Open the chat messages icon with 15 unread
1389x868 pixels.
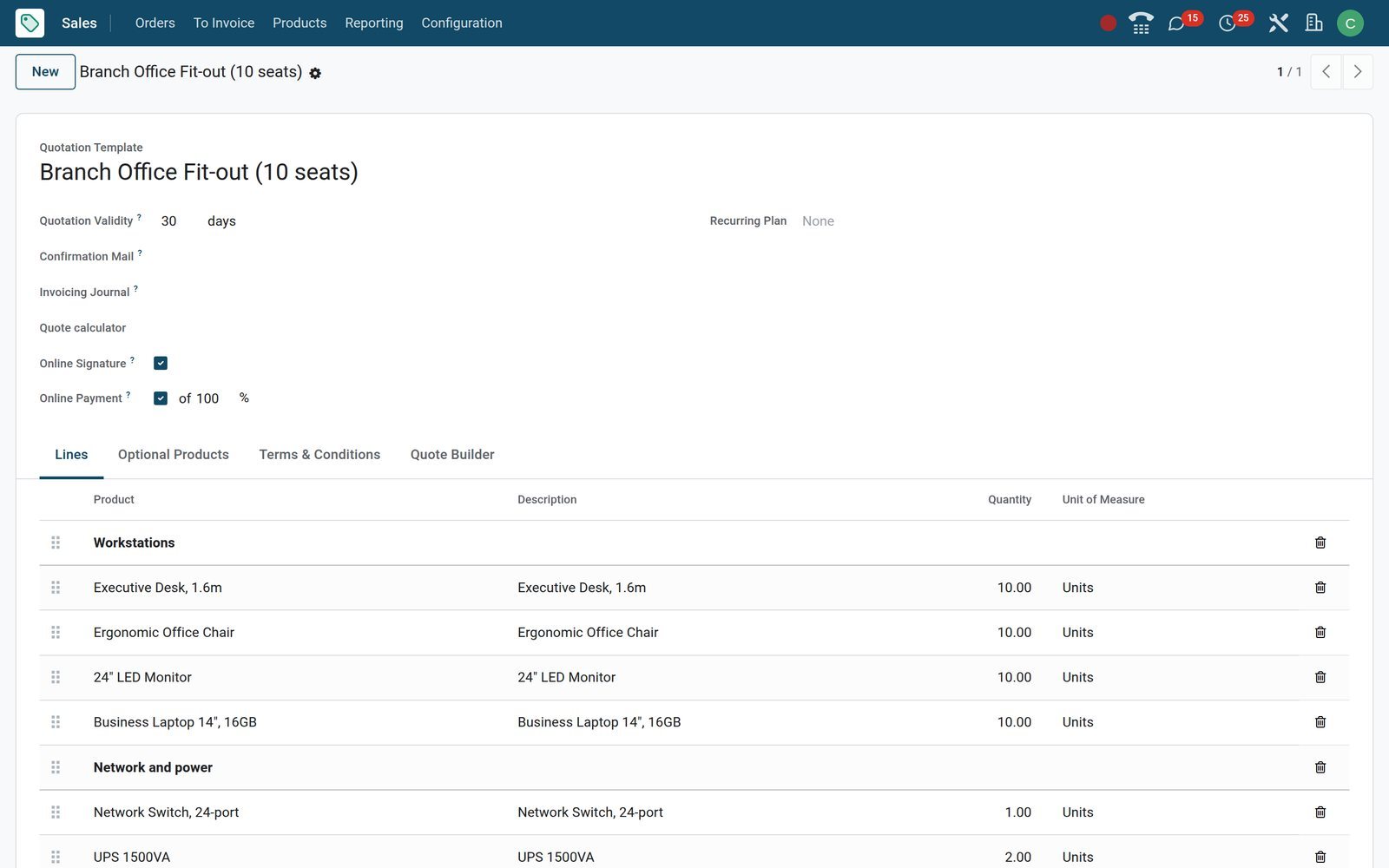(1176, 23)
